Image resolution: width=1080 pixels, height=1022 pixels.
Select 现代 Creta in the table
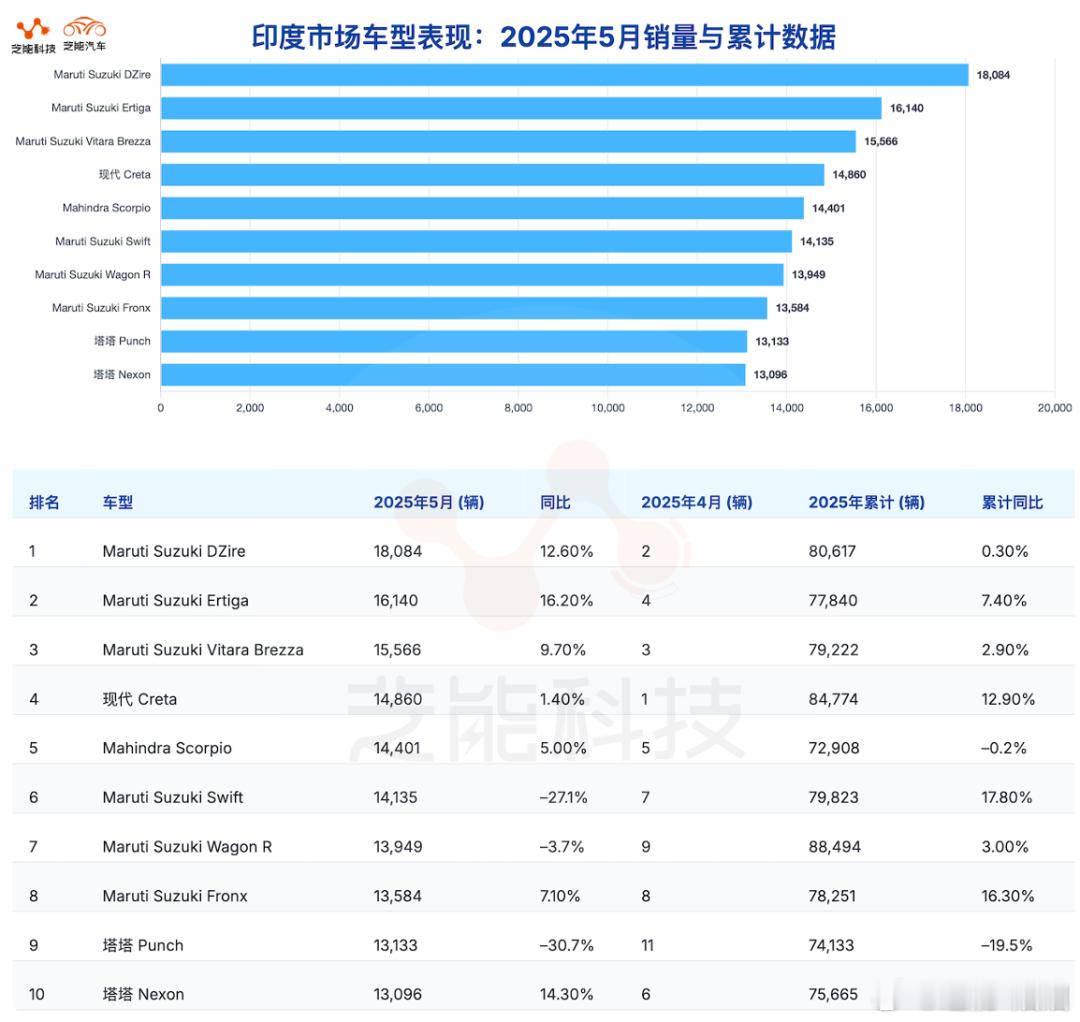pyautogui.click(x=140, y=699)
